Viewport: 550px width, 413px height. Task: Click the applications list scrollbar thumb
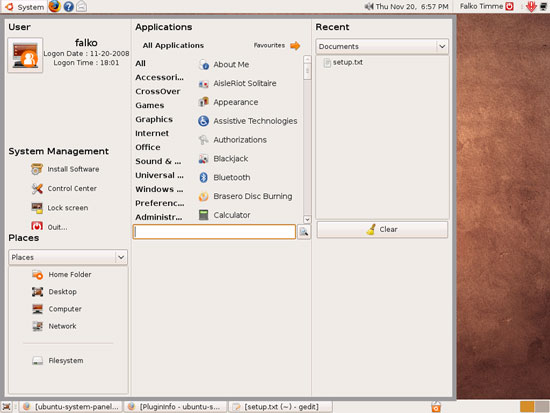pyautogui.click(x=307, y=72)
